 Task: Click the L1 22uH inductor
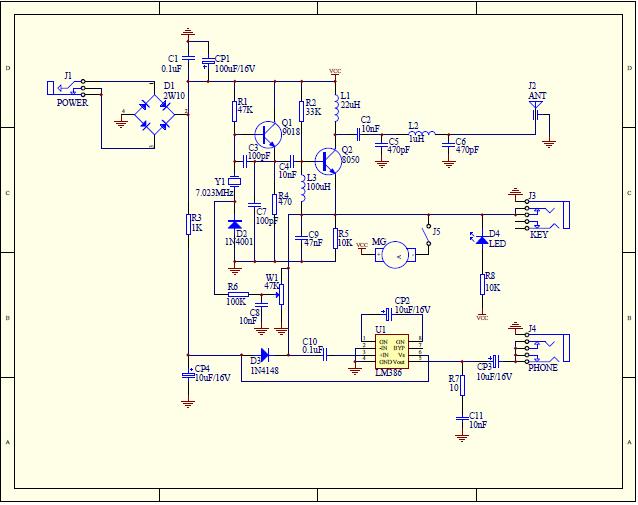click(x=336, y=108)
